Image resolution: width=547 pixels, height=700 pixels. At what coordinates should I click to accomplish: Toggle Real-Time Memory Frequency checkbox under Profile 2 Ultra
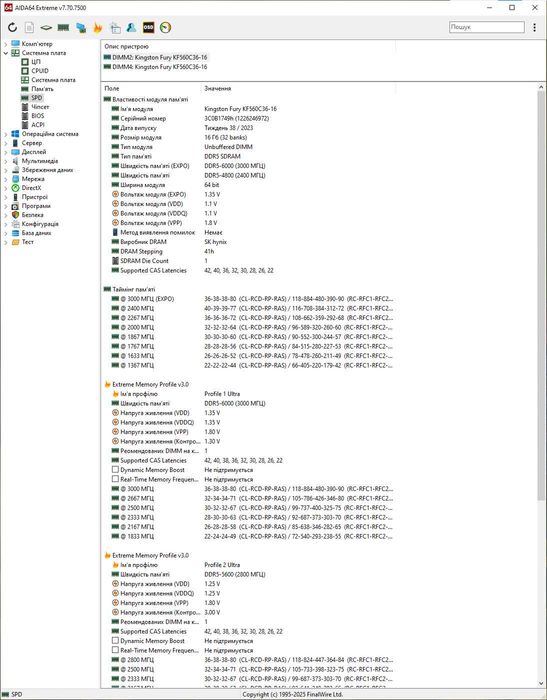click(115, 650)
